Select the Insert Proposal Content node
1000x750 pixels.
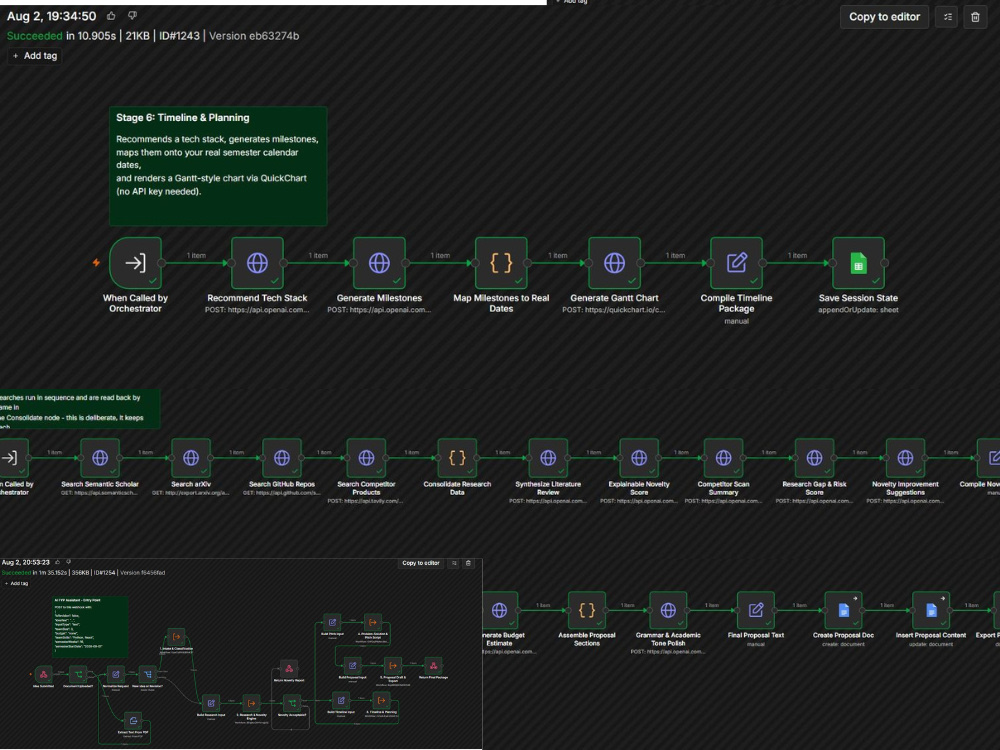click(x=930, y=610)
